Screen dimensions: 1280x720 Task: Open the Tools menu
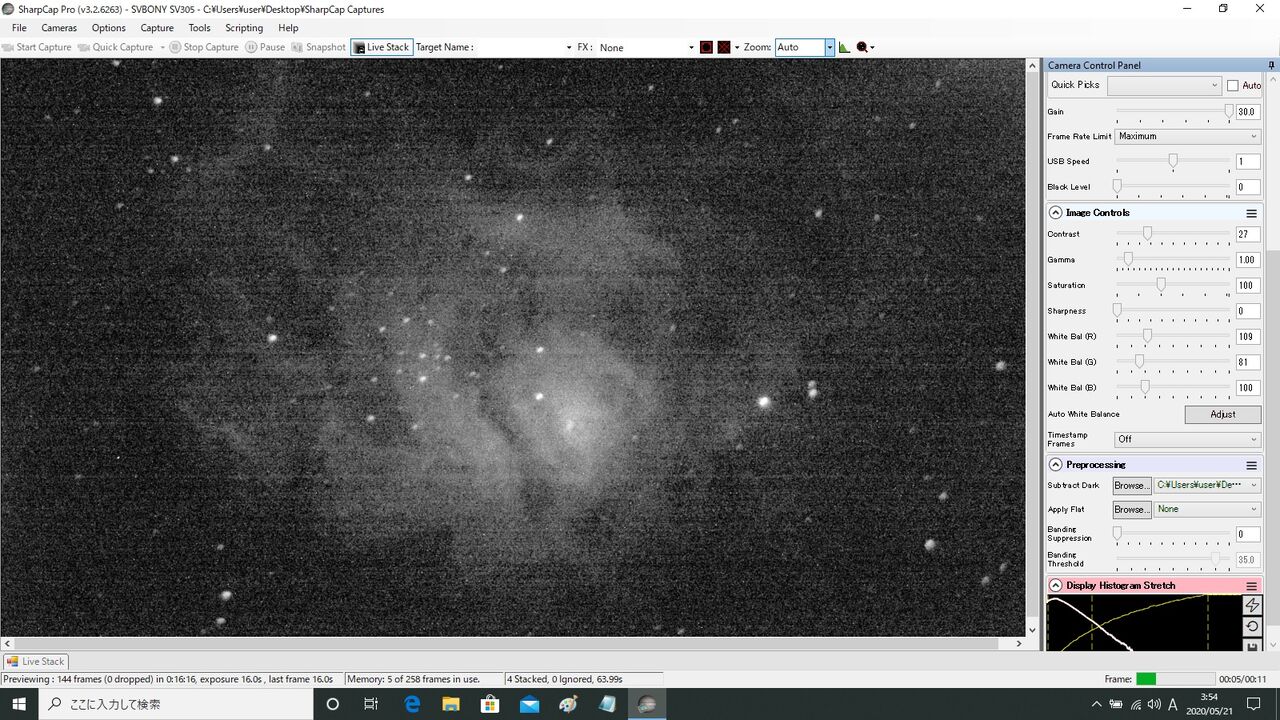click(x=200, y=28)
